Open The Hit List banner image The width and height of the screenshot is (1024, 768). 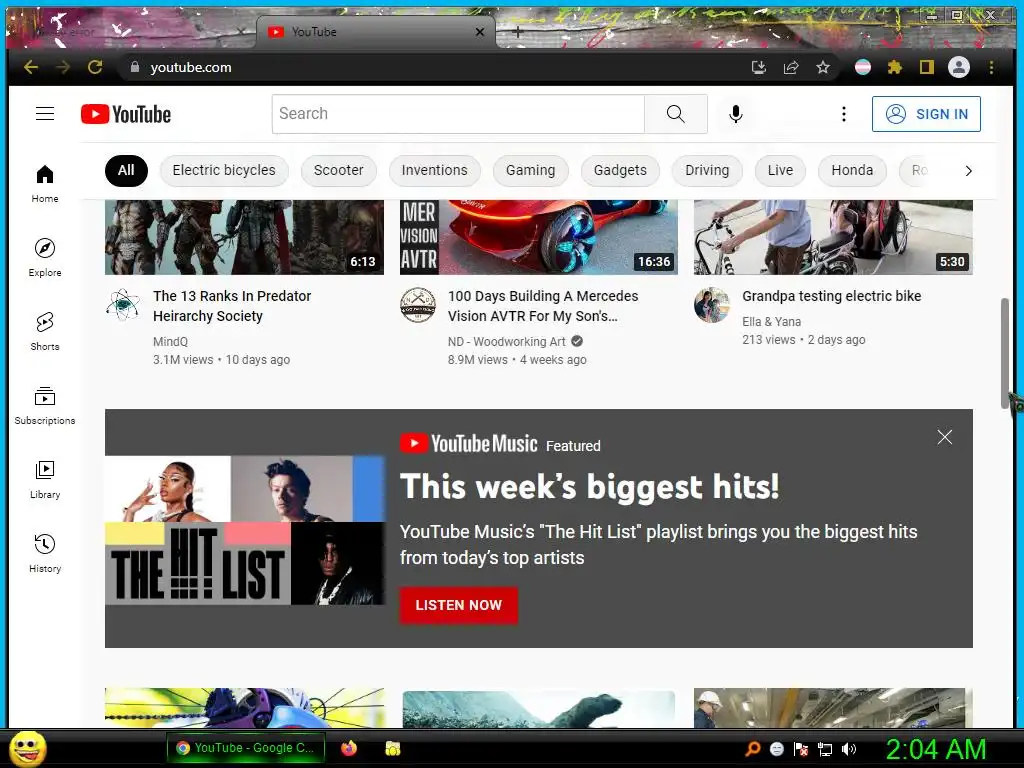tap(244, 530)
